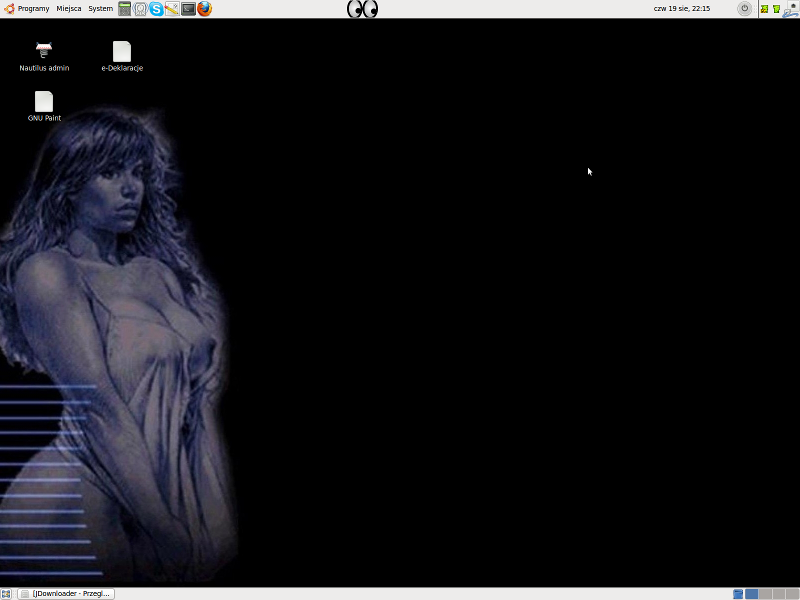The image size is (800, 600).
Task: Select the e-Deklaracje desktop file icon
Action: point(122,57)
